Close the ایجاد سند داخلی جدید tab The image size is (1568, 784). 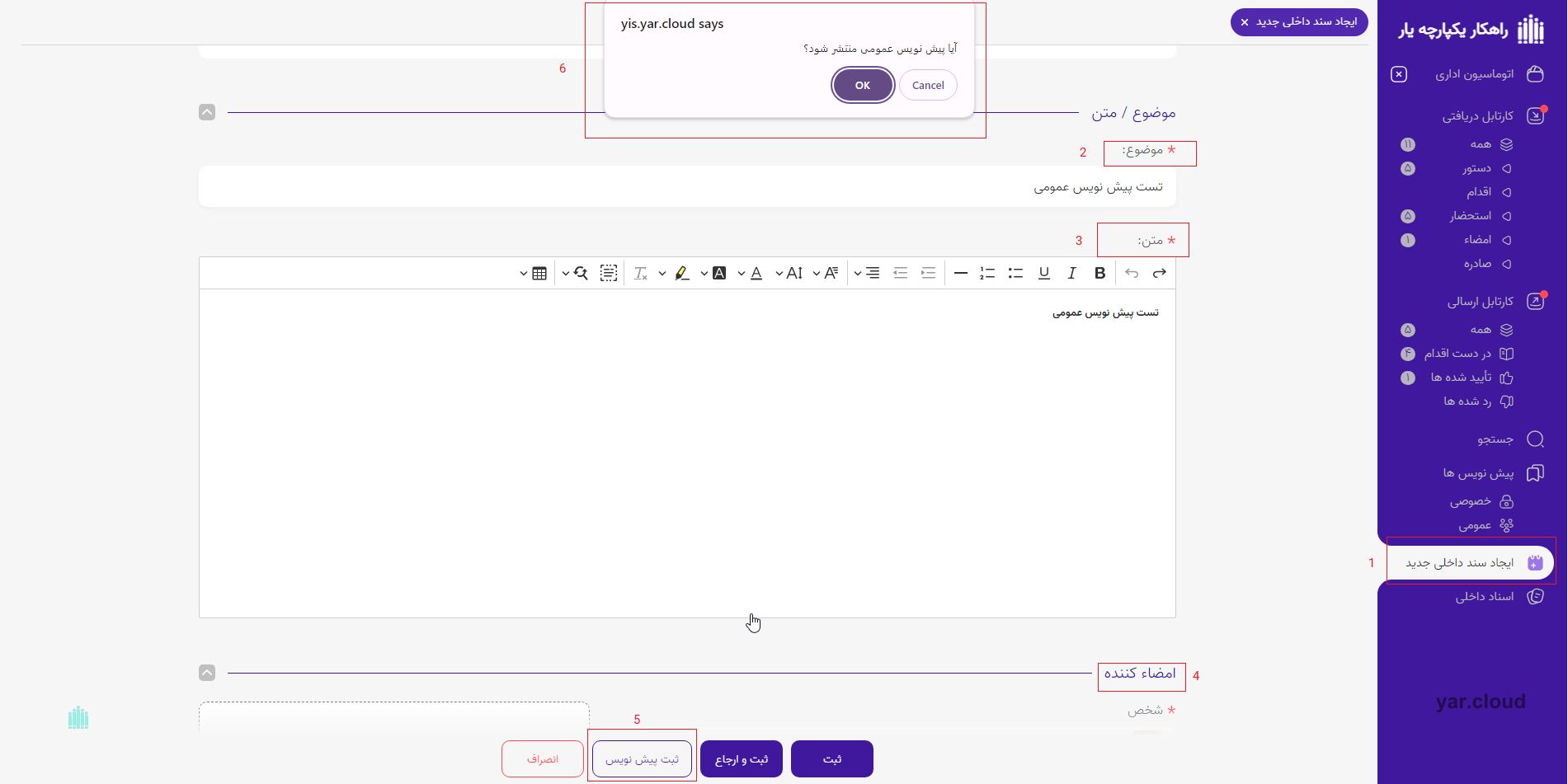coord(1245,22)
